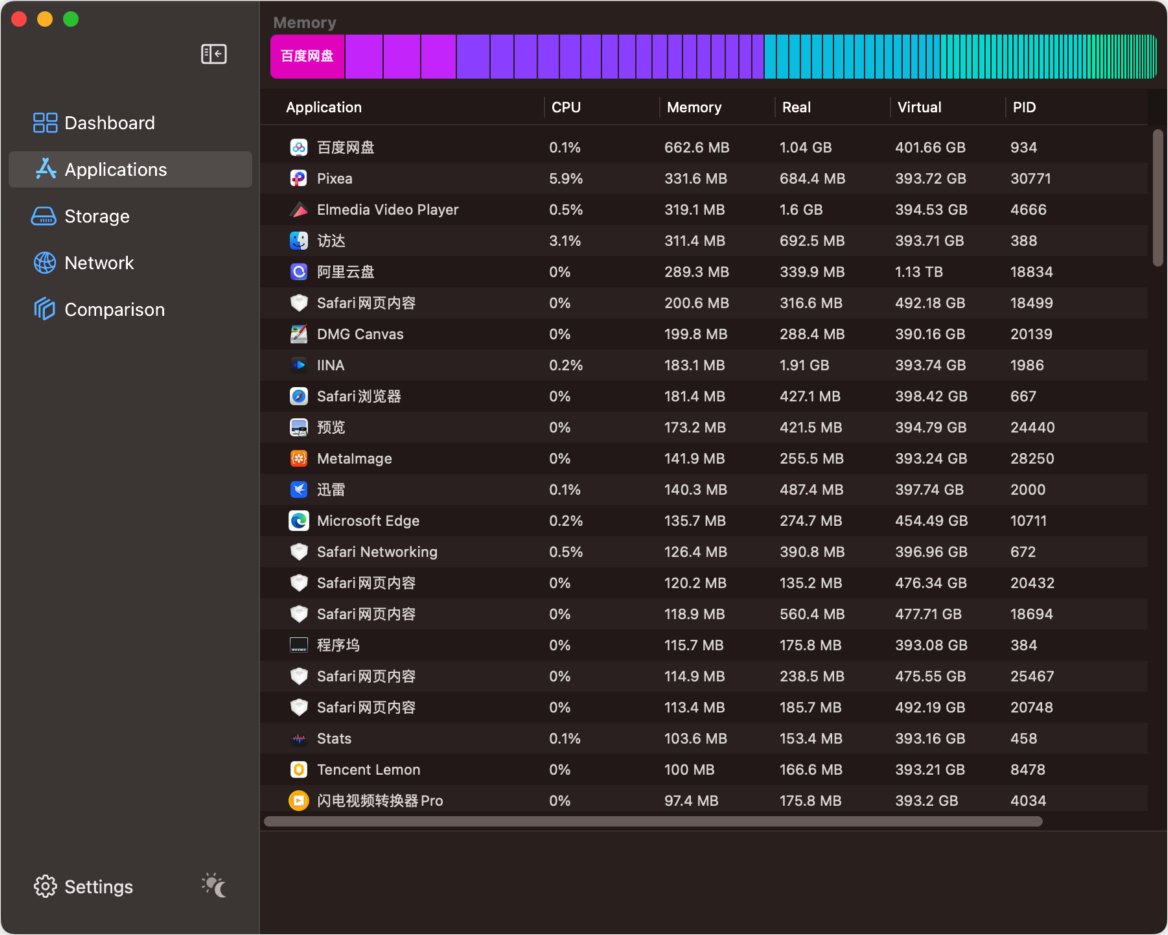
Task: Click the horizontal scrollbar below the table
Action: click(653, 821)
